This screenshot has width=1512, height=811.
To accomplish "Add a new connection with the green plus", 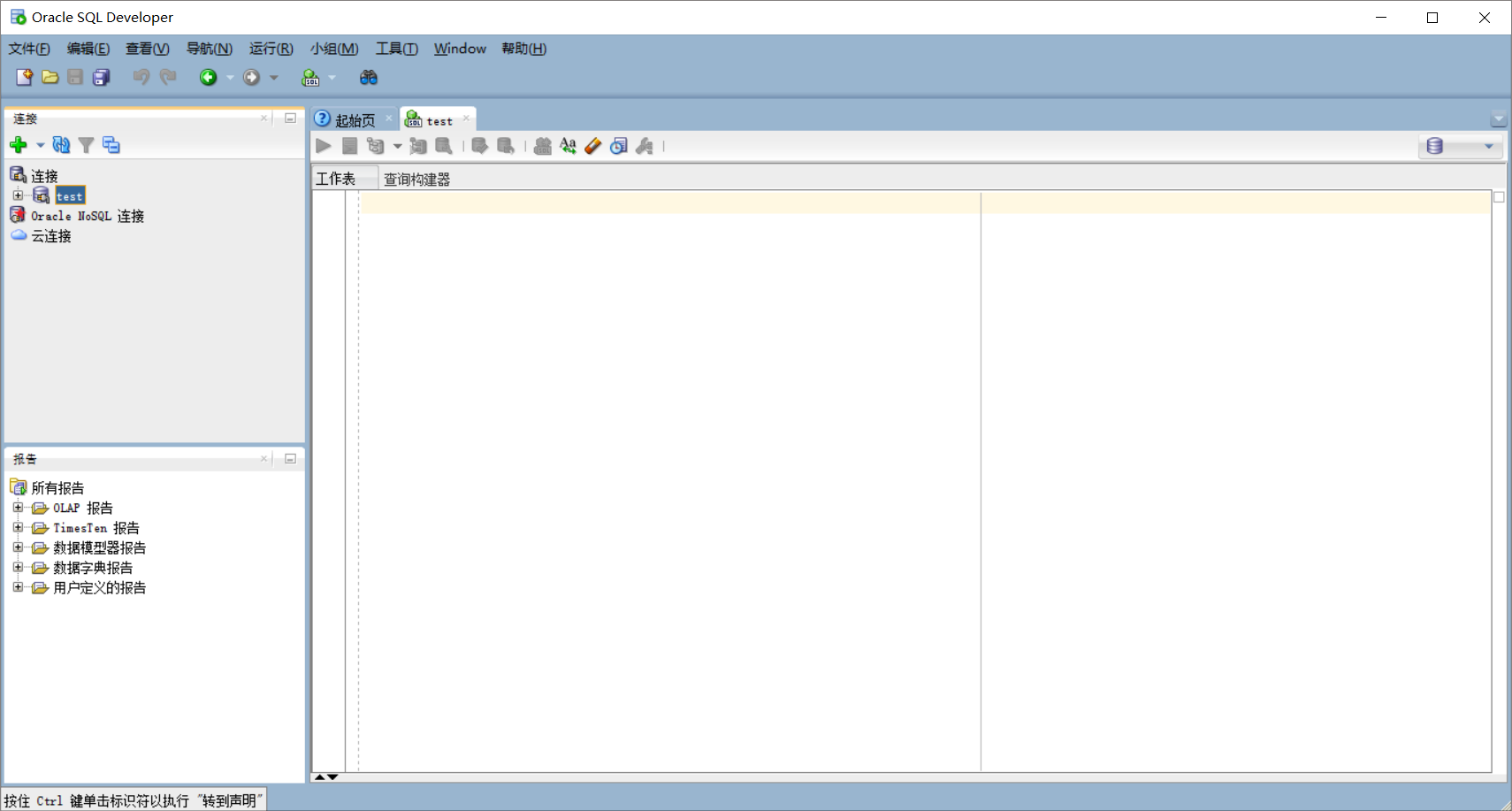I will click(x=19, y=144).
